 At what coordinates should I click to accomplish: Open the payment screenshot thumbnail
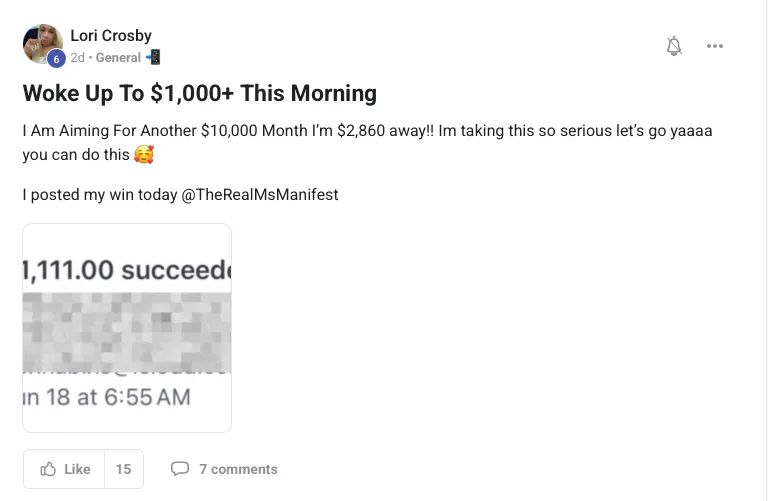127,328
